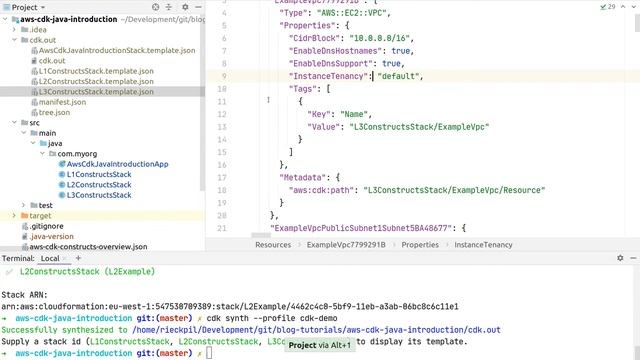Viewport: 640px width, 360px height.
Task: Open L1ConstructsStack Java class
Action: (99, 174)
